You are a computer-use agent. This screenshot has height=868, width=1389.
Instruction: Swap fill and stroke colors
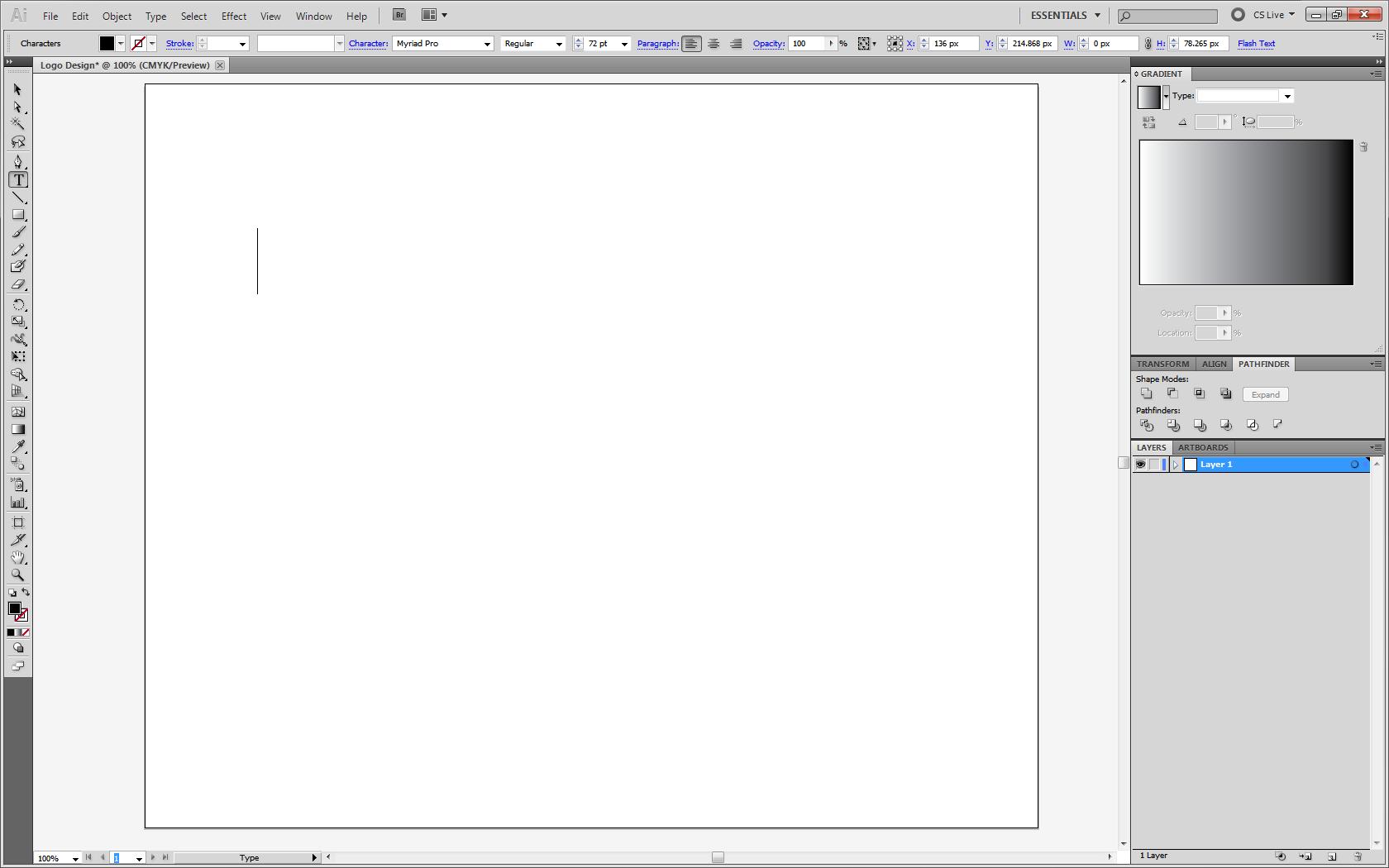pos(26,592)
